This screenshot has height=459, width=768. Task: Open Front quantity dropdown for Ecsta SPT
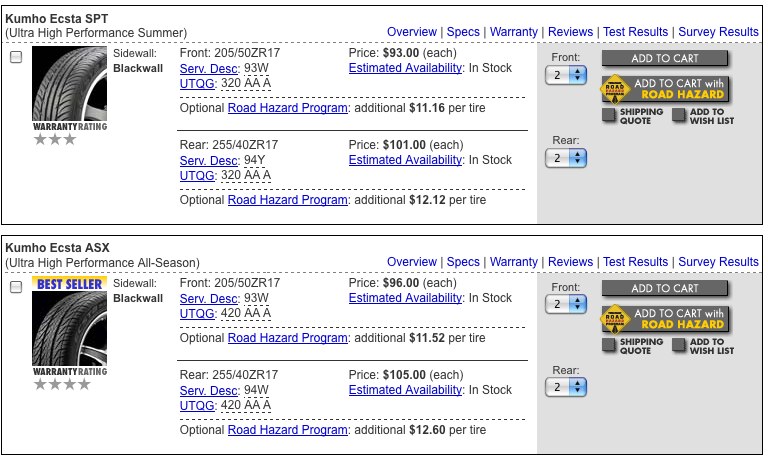click(x=566, y=75)
